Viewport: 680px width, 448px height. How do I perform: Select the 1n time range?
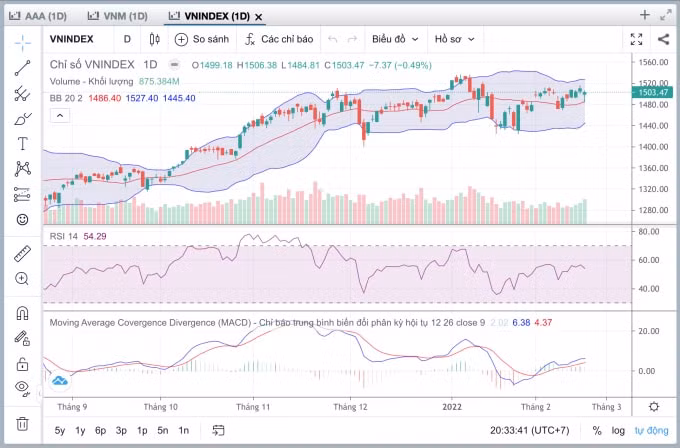point(184,430)
